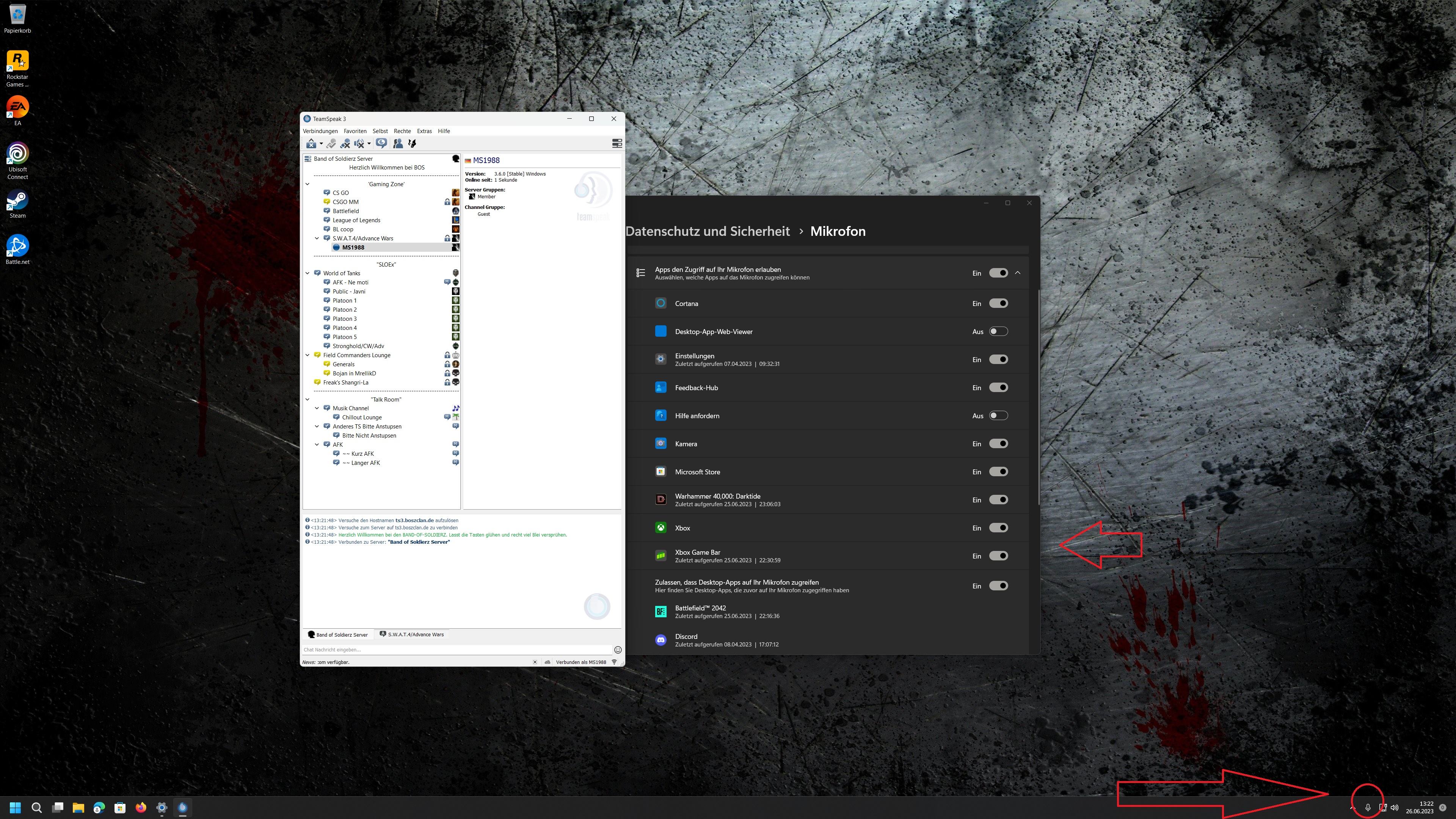The image size is (1456, 819).
Task: Open dropdown arrow beside the mute speakers icon
Action: pyautogui.click(x=369, y=144)
